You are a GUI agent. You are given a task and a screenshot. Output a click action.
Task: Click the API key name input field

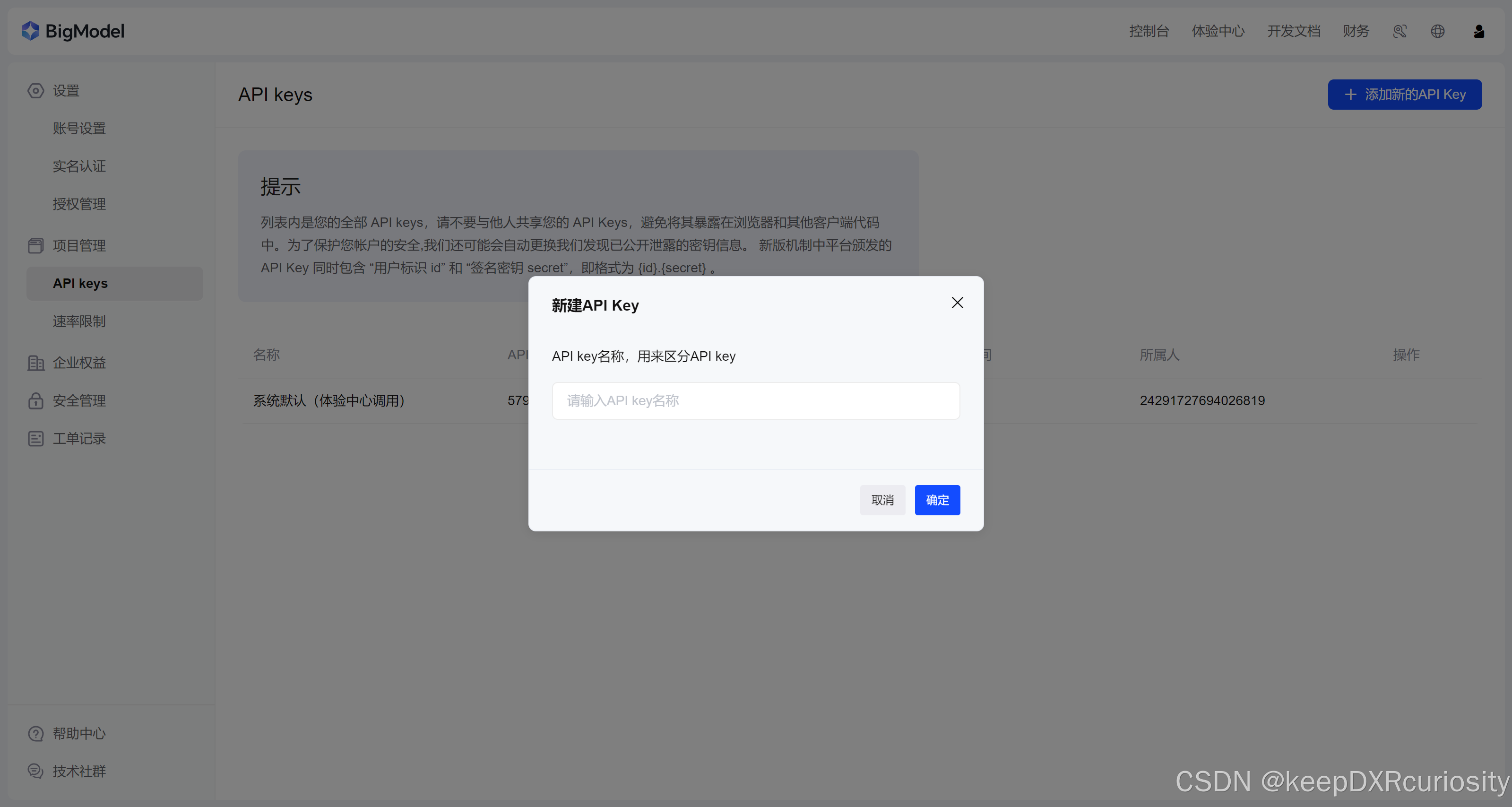click(x=755, y=401)
